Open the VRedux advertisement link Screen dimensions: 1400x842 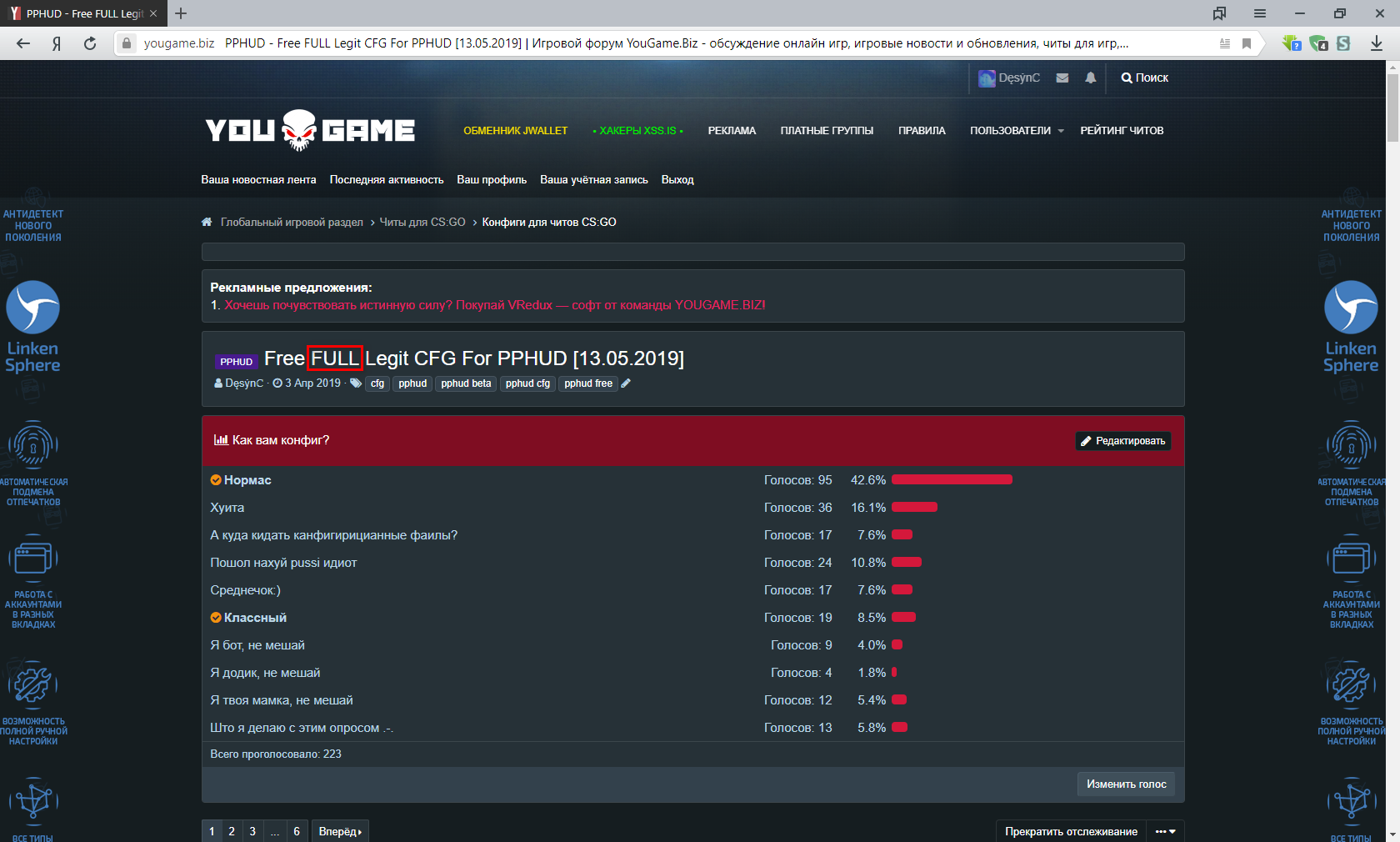pos(495,305)
